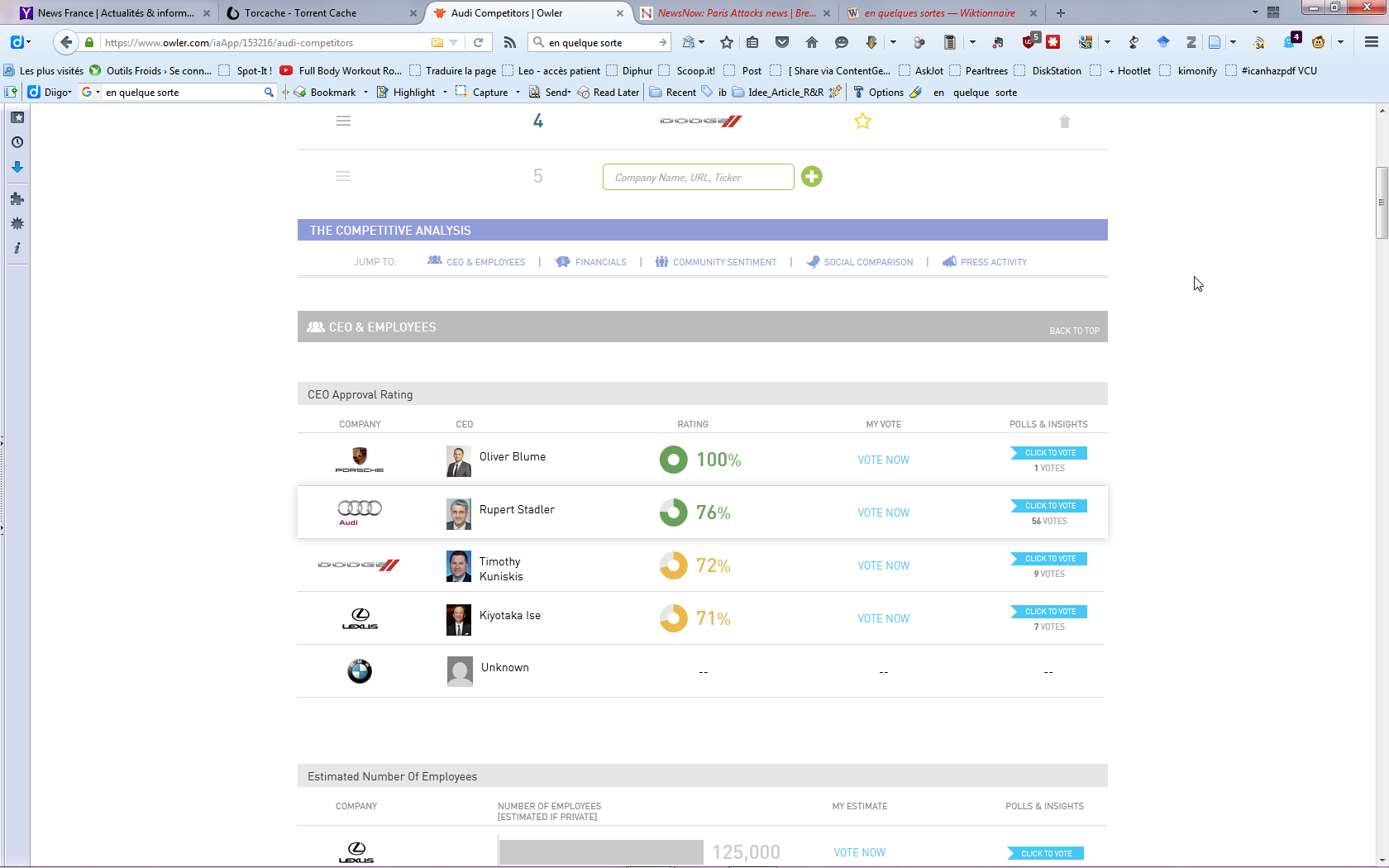
Task: Open the Idee_Article_R&R folder
Action: 778,93
